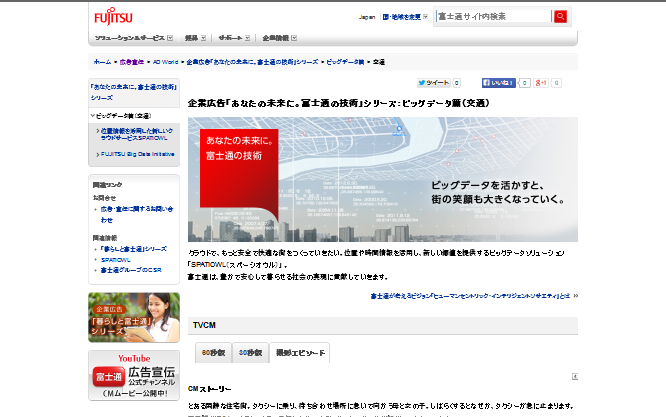Screen dimensions: 666x417
Task: Expand the サポート (support) menu
Action: pyautogui.click(x=234, y=38)
